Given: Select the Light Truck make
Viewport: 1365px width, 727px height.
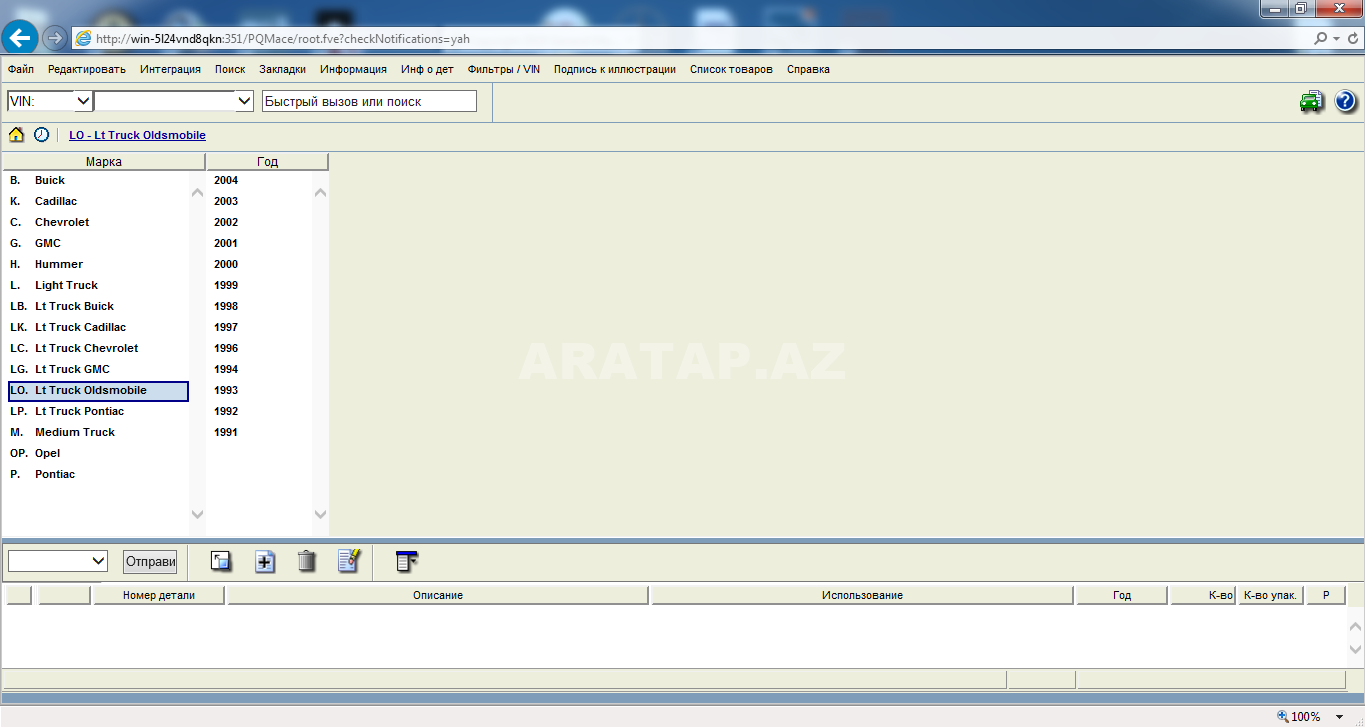Looking at the screenshot, I should coord(98,285).
